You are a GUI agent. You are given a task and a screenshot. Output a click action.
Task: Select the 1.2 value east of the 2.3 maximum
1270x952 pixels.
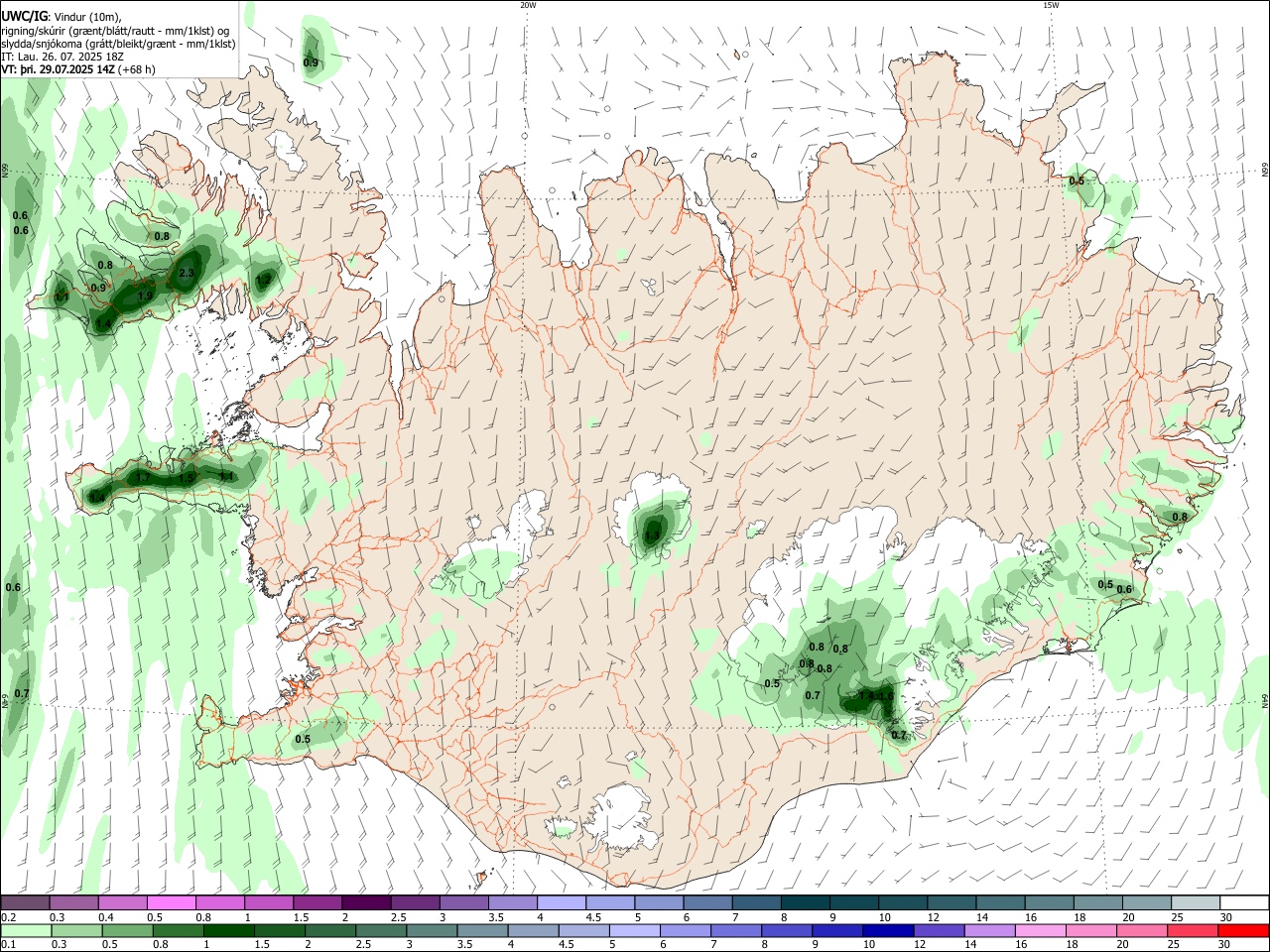[263, 281]
